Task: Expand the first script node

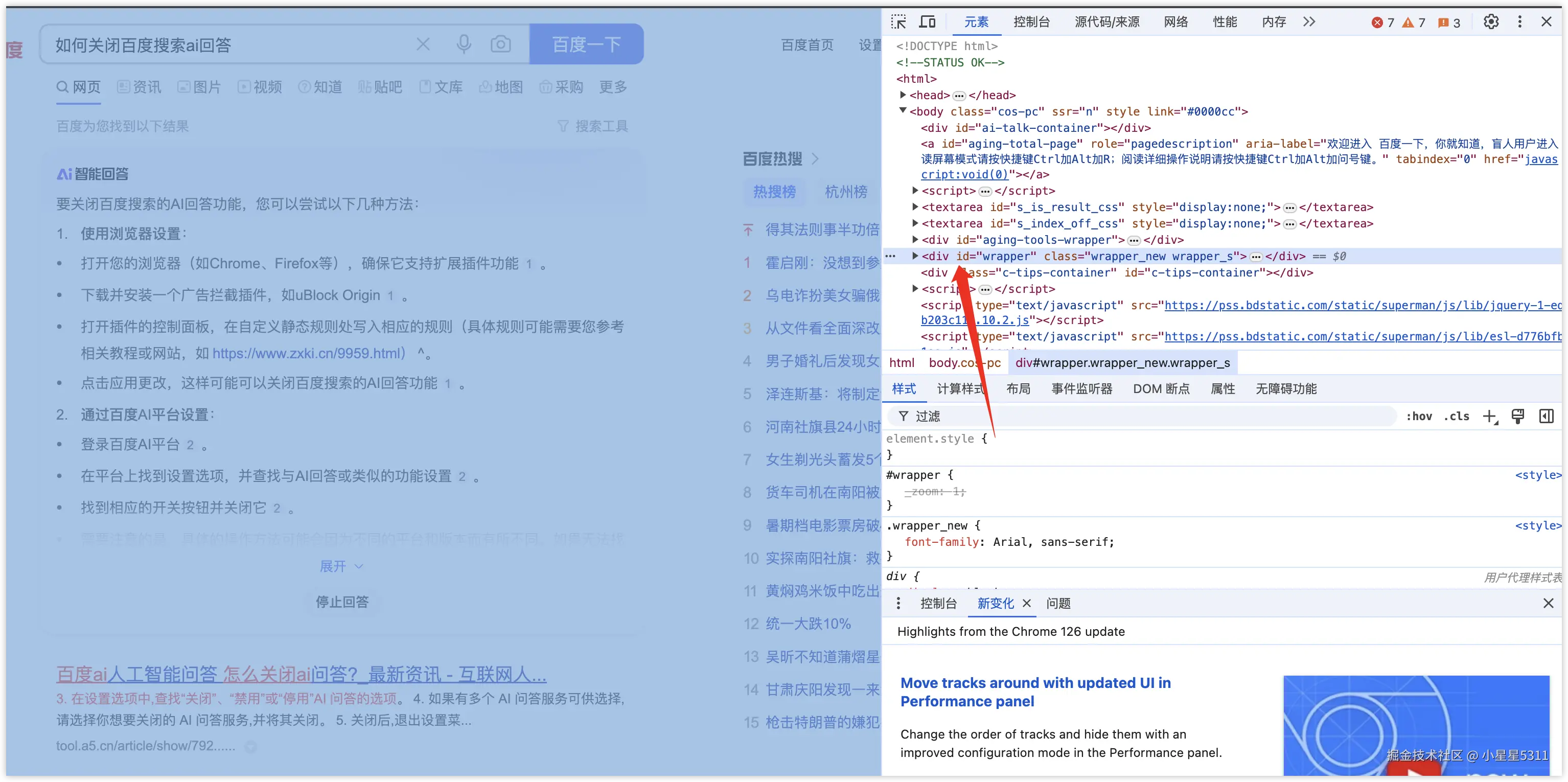Action: click(x=915, y=191)
